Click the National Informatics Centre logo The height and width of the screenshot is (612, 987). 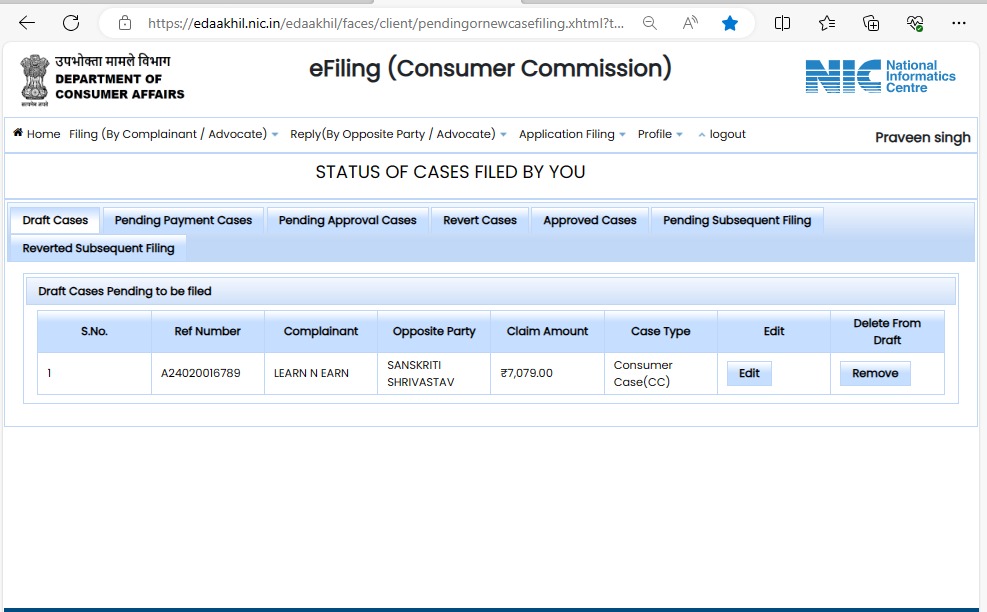(880, 76)
